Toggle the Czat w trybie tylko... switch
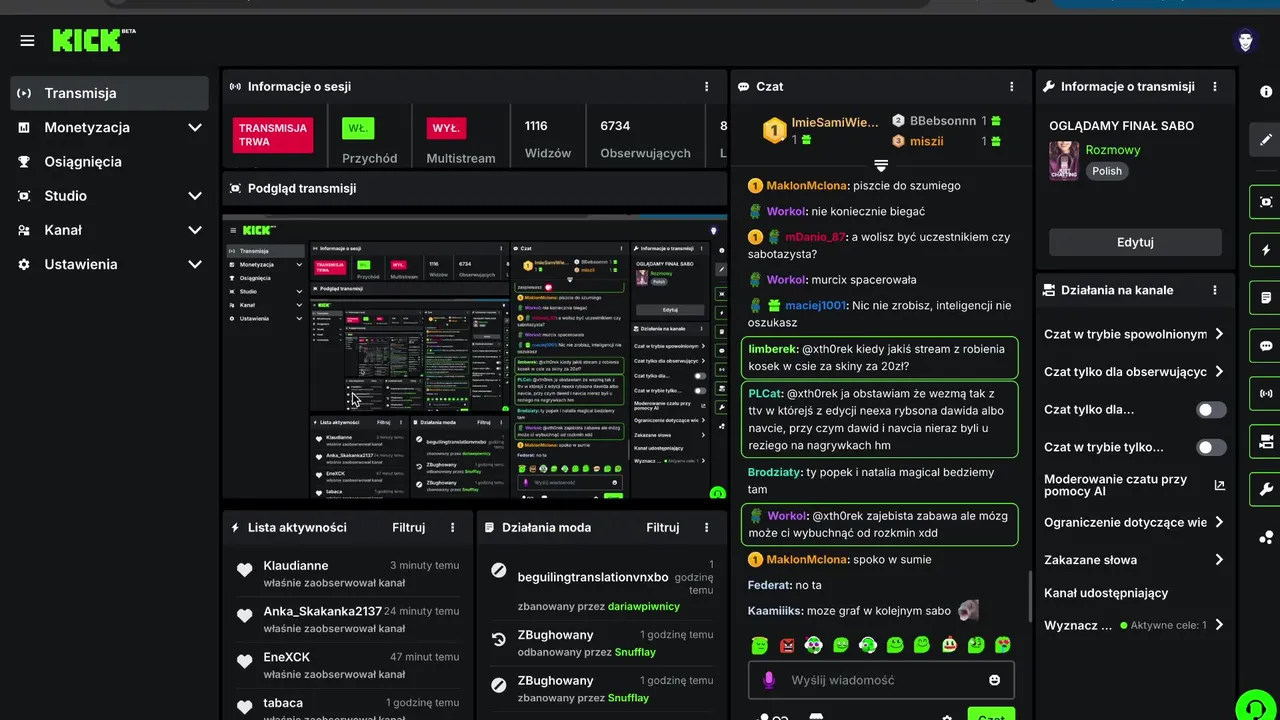The image size is (1280, 720). tap(1211, 447)
